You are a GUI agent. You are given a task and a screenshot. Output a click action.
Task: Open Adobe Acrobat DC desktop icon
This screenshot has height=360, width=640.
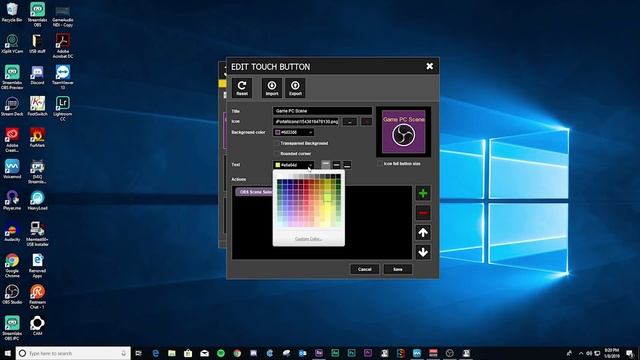click(62, 45)
